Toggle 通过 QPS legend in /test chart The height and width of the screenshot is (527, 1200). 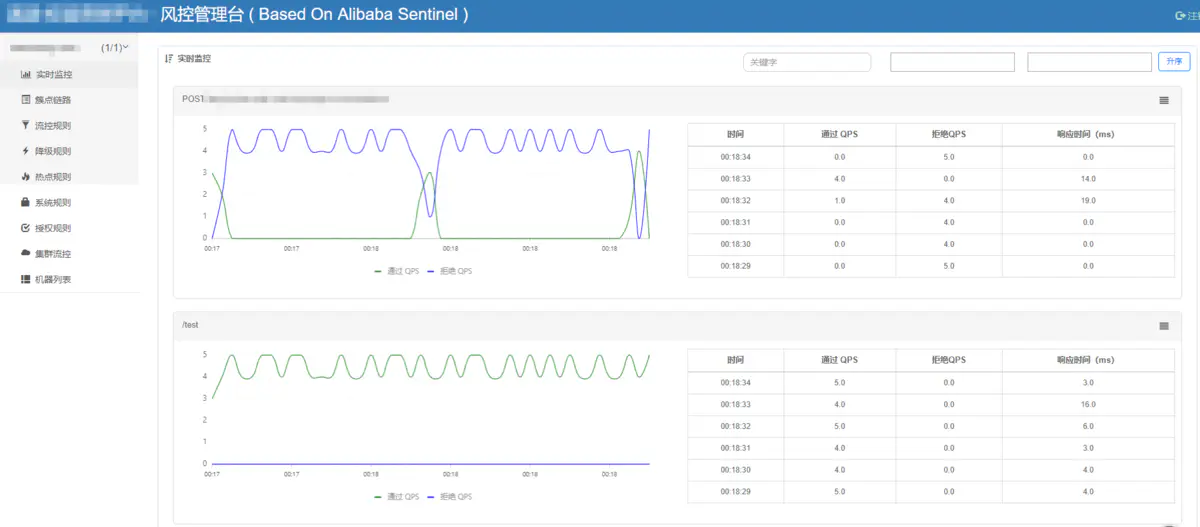click(x=393, y=497)
